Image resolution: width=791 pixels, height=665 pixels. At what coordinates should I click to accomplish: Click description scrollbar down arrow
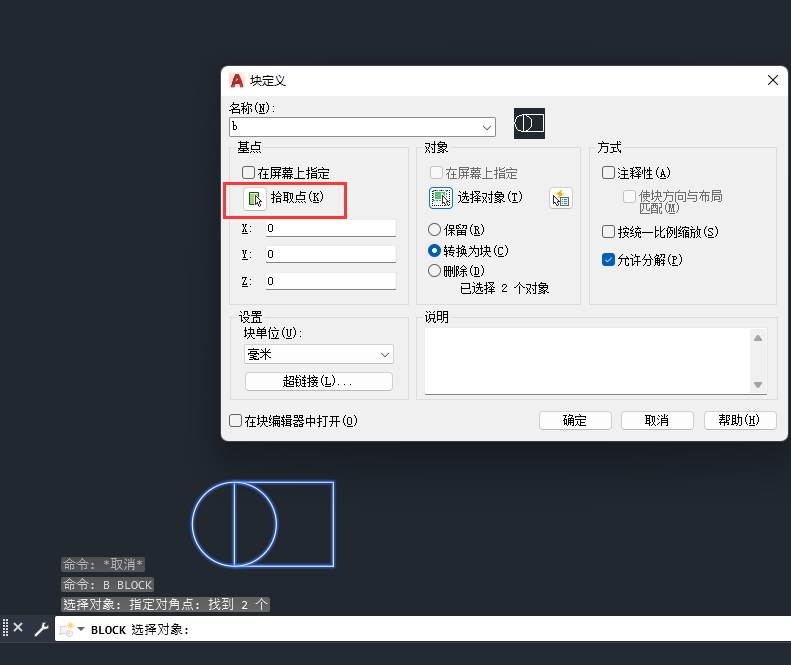pyautogui.click(x=758, y=385)
